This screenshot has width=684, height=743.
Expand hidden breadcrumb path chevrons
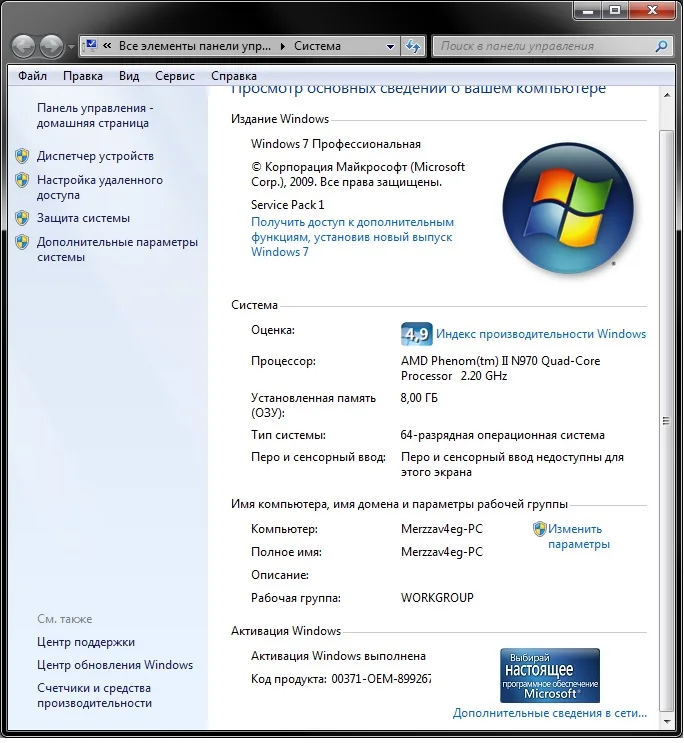point(108,46)
